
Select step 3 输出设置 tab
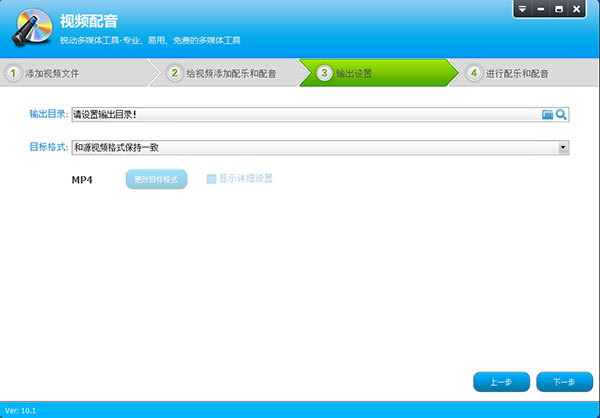(377, 73)
